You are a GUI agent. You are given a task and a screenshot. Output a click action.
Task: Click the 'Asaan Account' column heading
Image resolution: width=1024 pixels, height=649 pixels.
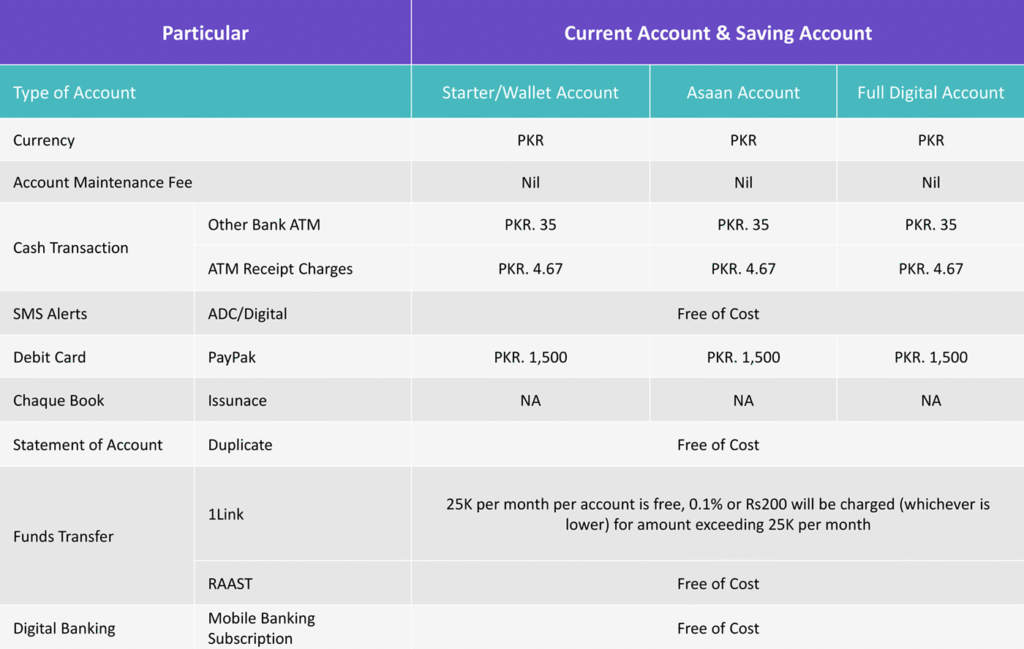(x=743, y=93)
